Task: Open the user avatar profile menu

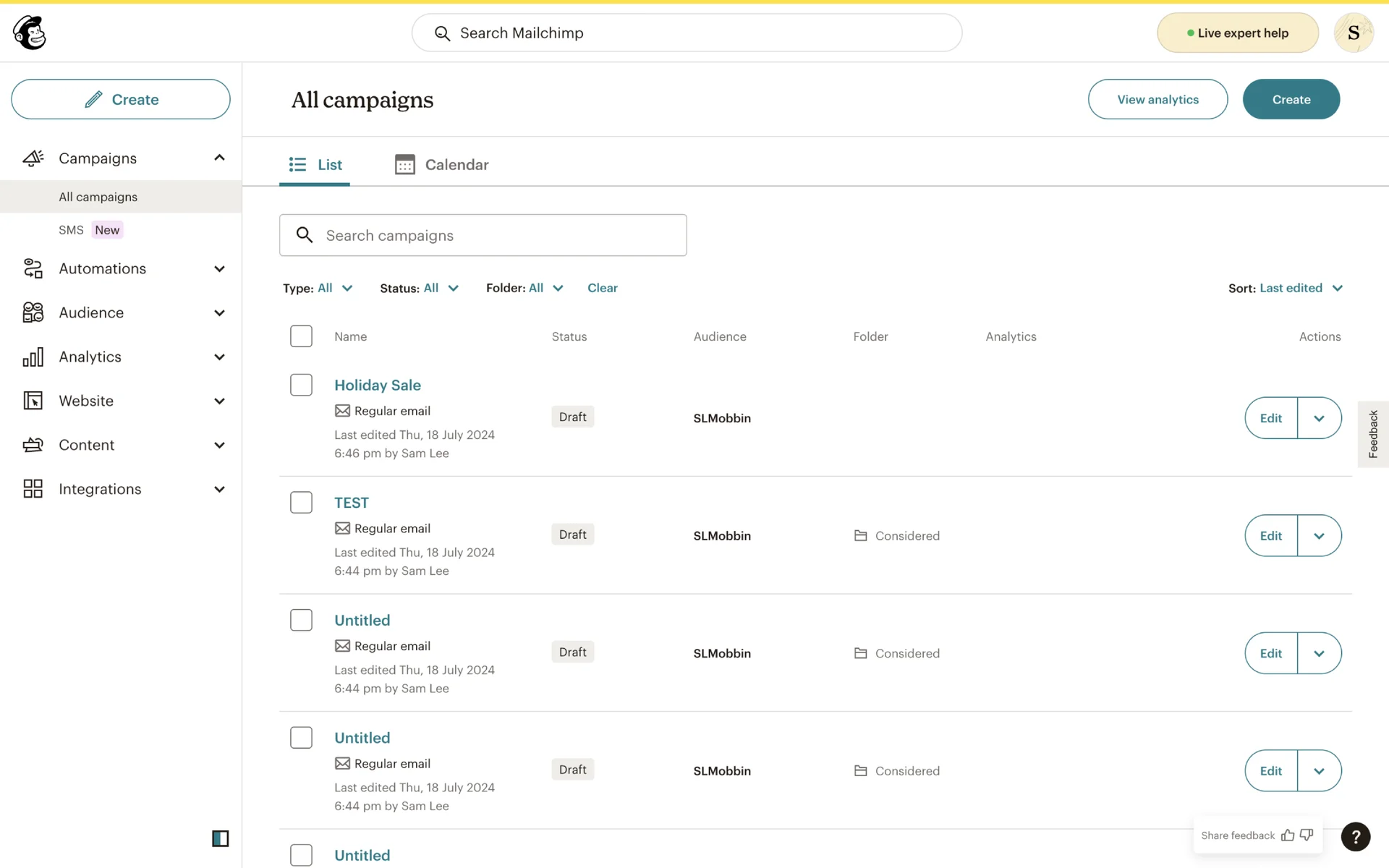Action: click(x=1353, y=33)
